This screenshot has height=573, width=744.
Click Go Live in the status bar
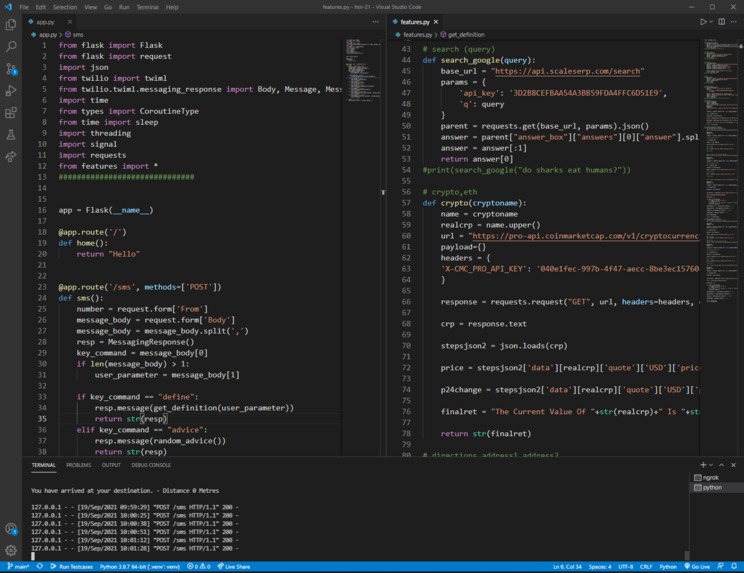699,566
